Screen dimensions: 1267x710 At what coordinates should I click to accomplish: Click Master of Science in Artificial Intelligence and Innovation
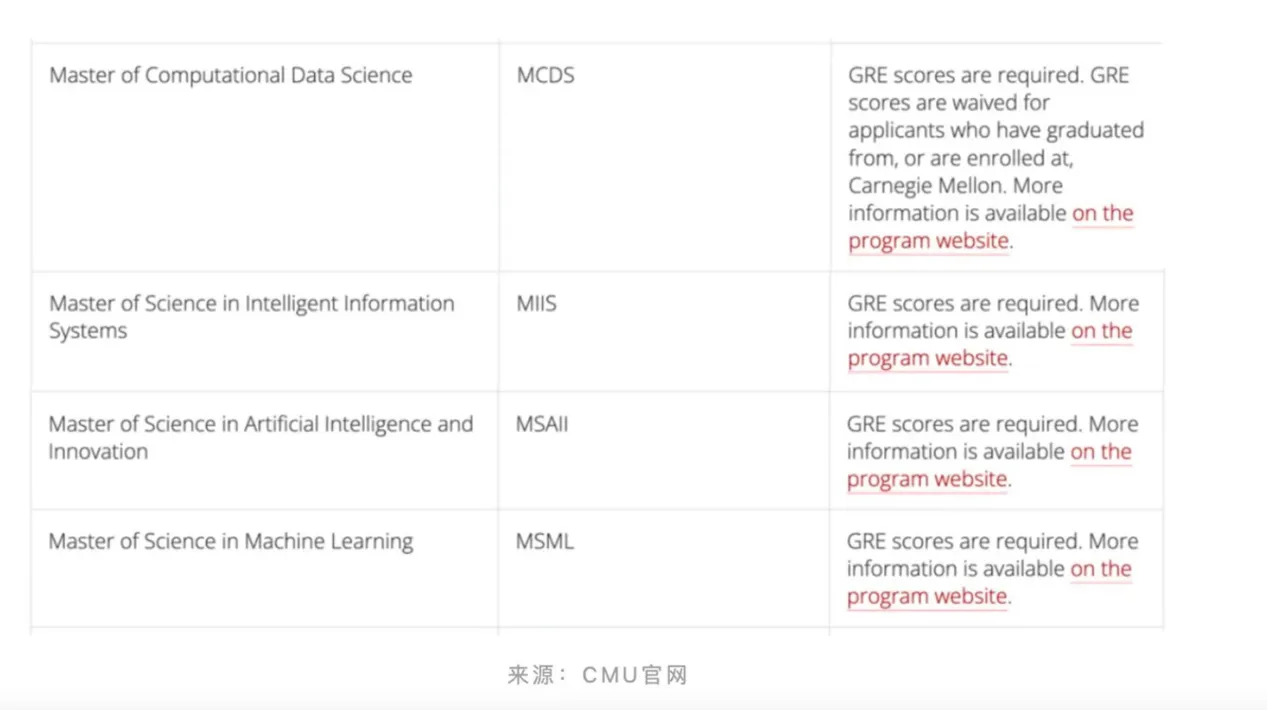tap(260, 437)
